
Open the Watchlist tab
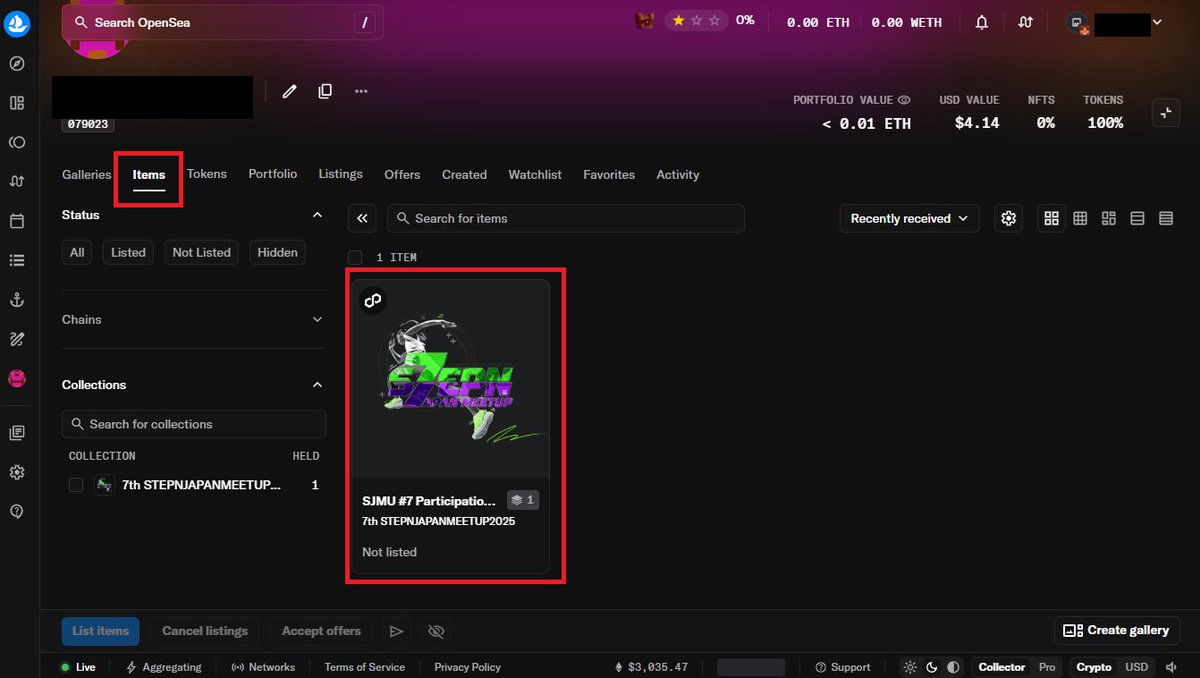(535, 174)
